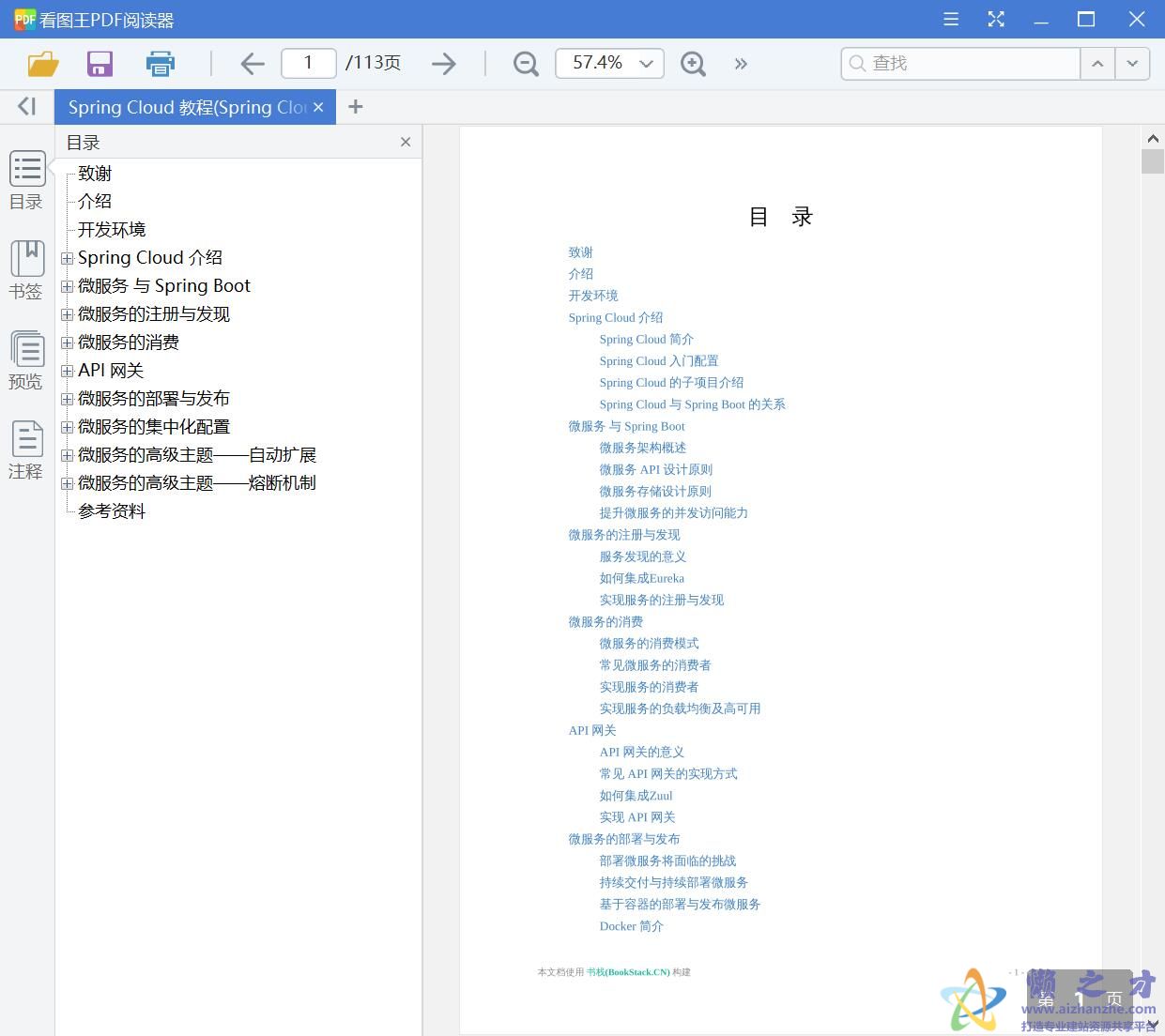Expand 微服务的消费 tree node
The height and width of the screenshot is (1036, 1165).
[67, 343]
